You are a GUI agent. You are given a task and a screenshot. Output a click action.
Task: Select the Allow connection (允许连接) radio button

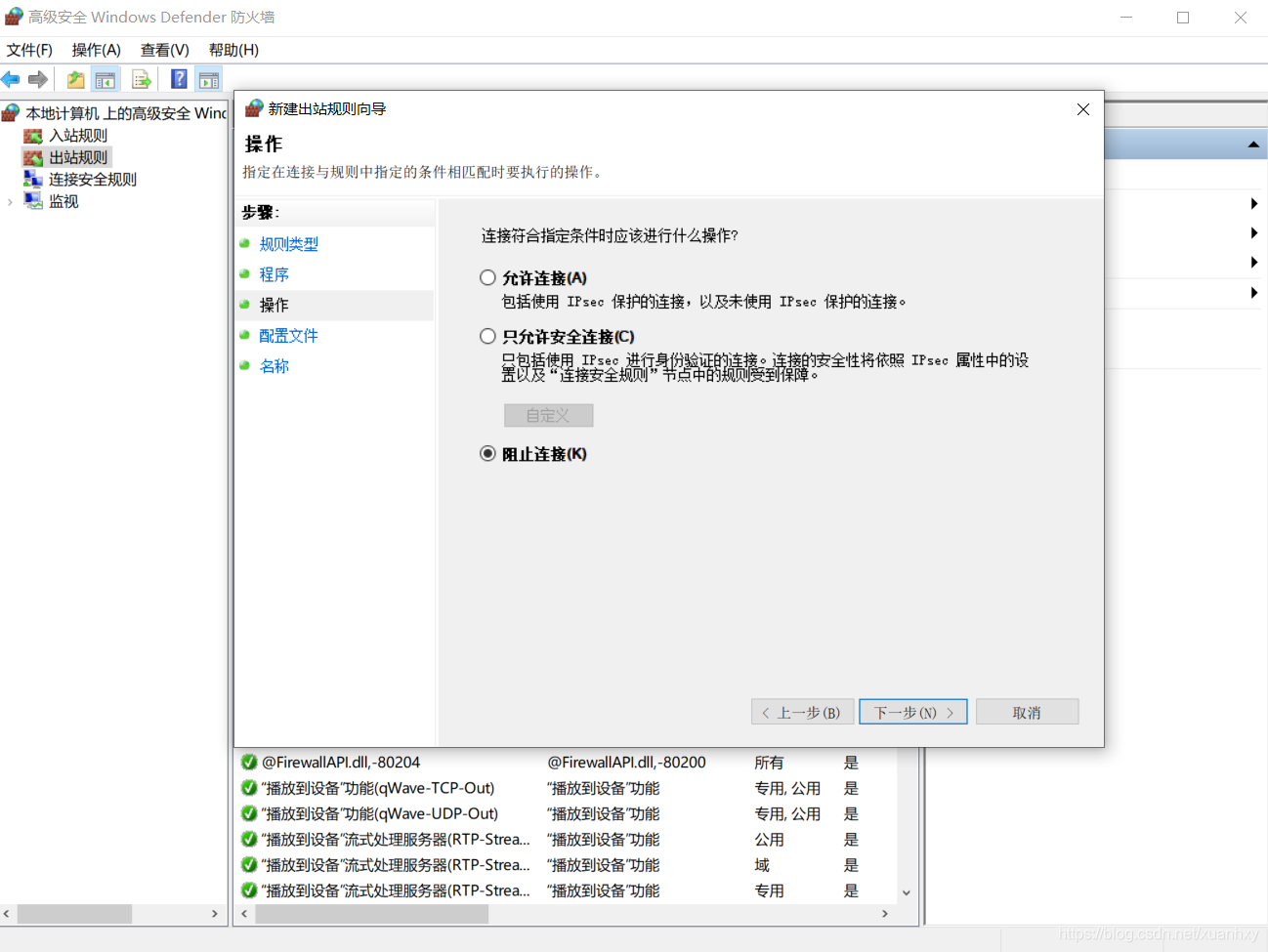point(487,278)
